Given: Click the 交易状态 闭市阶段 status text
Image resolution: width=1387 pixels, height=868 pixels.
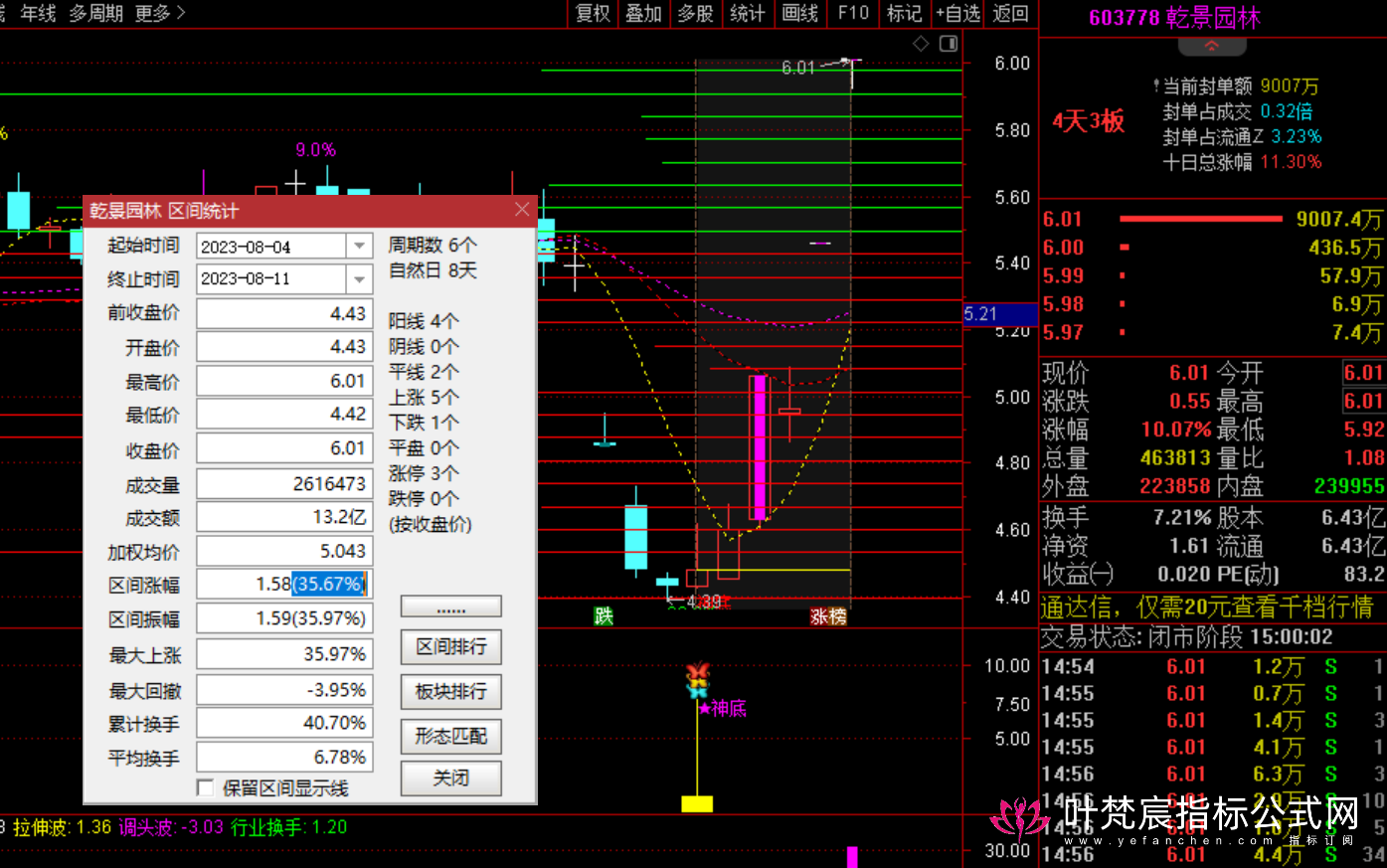Looking at the screenshot, I should click(x=1187, y=636).
